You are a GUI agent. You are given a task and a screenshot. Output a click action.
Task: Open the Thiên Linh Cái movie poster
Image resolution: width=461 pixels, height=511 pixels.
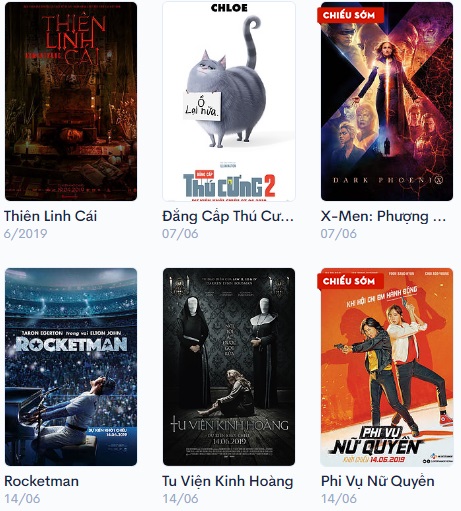point(71,101)
